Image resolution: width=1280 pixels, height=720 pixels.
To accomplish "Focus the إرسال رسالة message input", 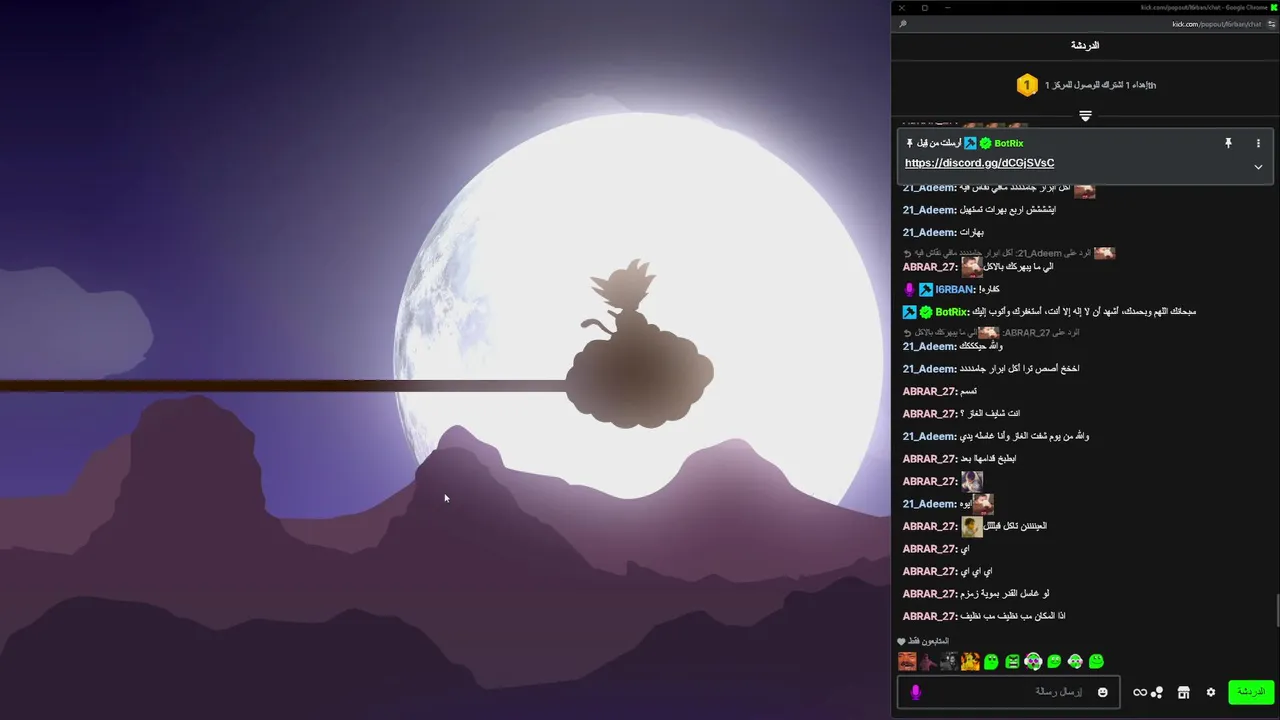I will click(x=1008, y=692).
